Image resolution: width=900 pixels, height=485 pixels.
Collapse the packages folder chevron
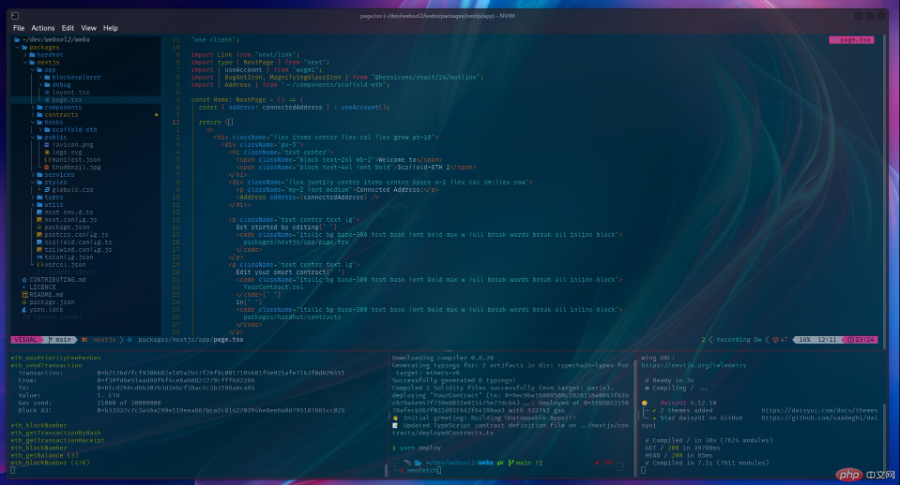click(x=18, y=47)
